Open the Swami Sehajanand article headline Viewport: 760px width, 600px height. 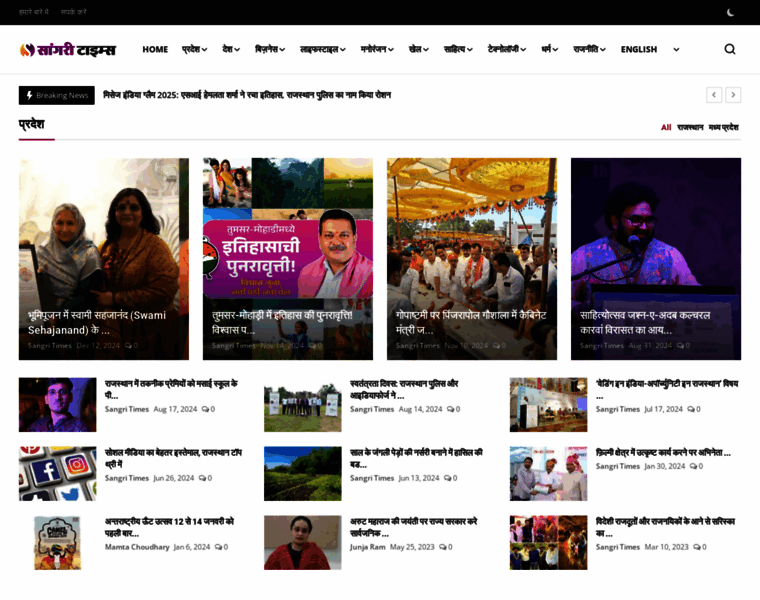coord(97,322)
